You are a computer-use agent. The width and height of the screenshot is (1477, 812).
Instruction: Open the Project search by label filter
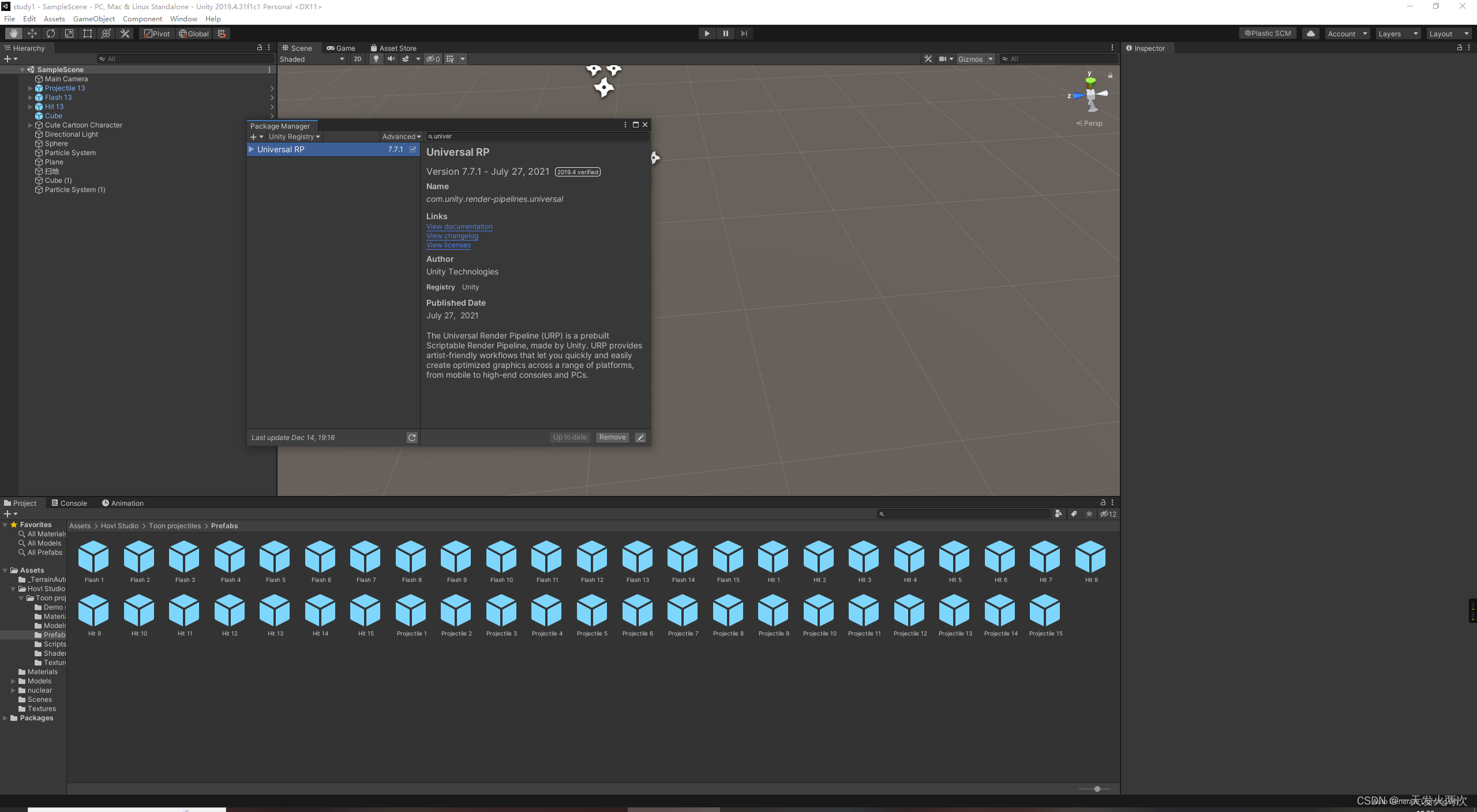point(1074,514)
